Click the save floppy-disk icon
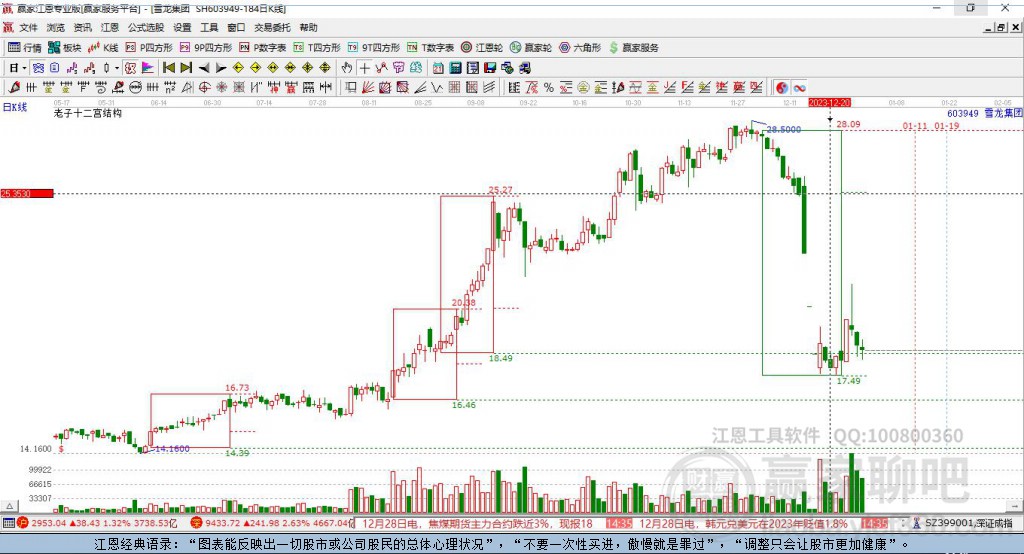This screenshot has height=554, width=1024. [490, 68]
